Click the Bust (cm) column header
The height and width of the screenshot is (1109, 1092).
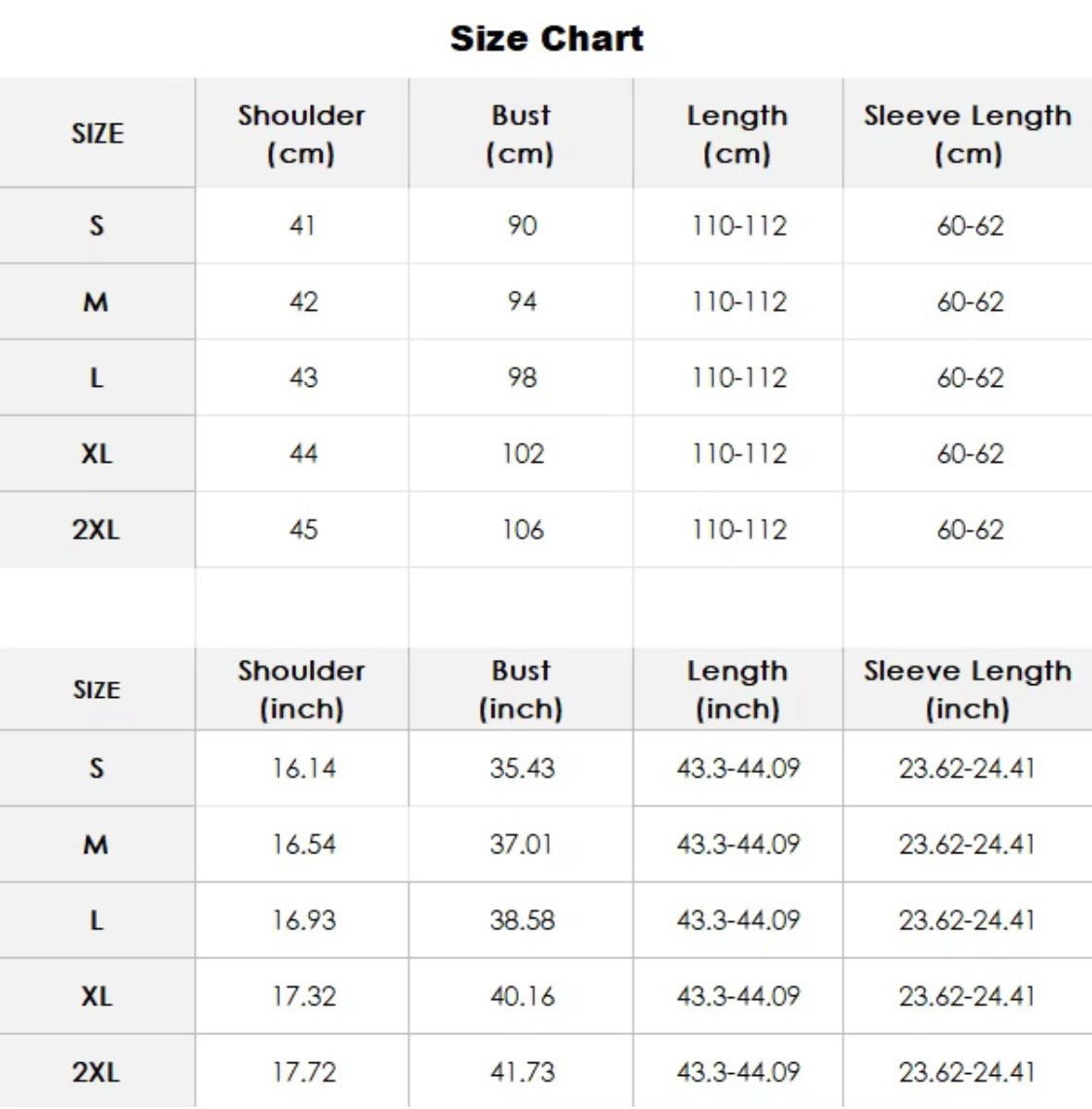(521, 134)
